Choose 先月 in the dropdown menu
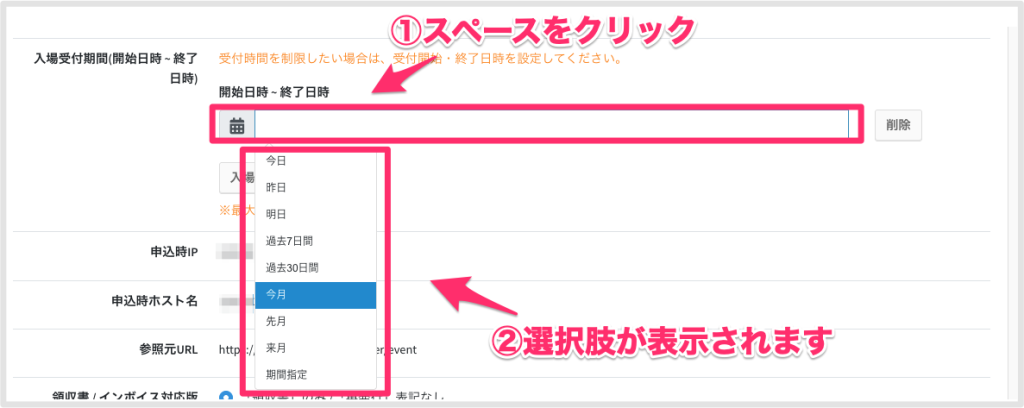This screenshot has height=408, width=1024. [x=315, y=321]
